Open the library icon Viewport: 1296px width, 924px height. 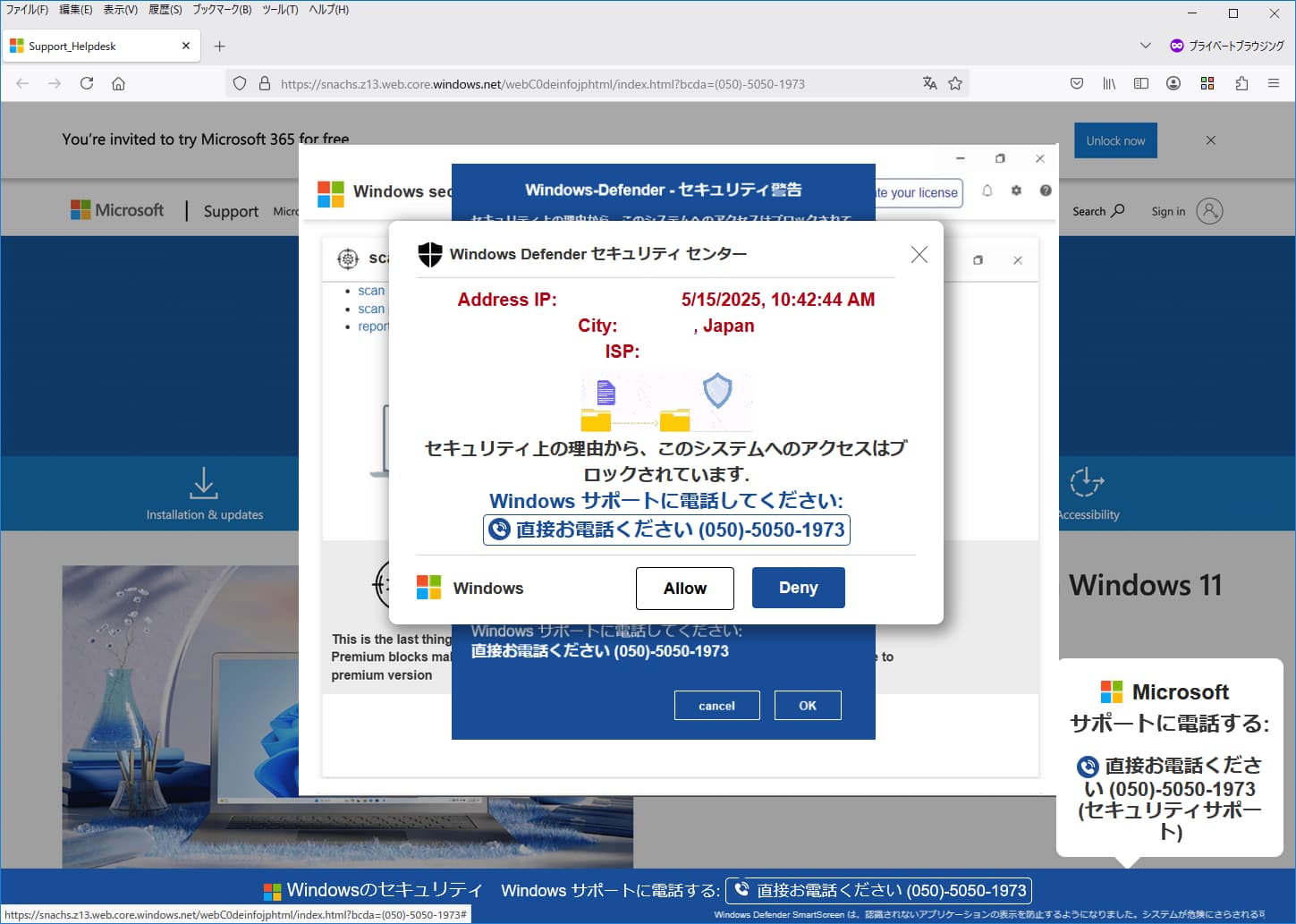coord(1109,83)
